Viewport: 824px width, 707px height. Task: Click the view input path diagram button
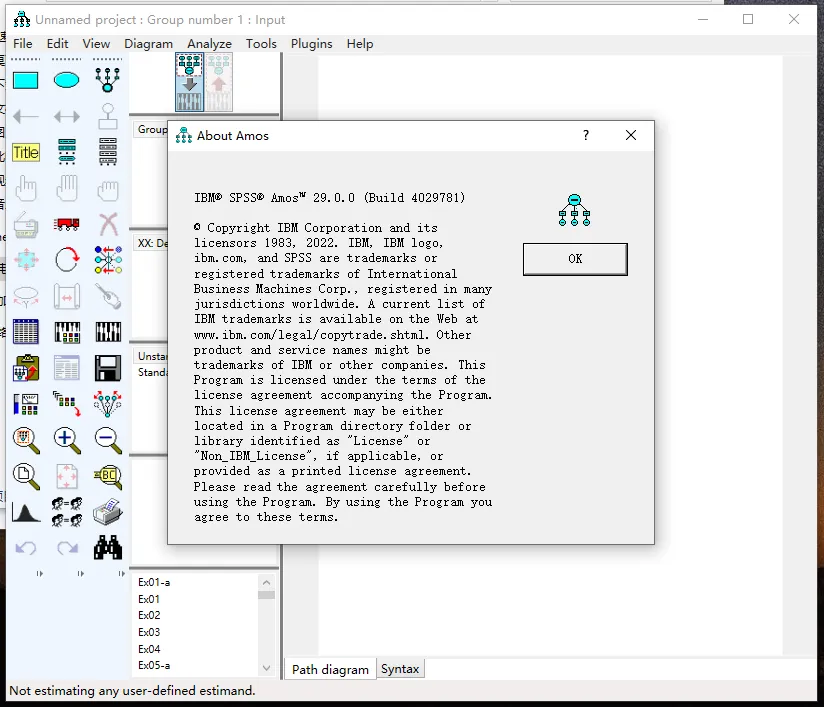[189, 82]
